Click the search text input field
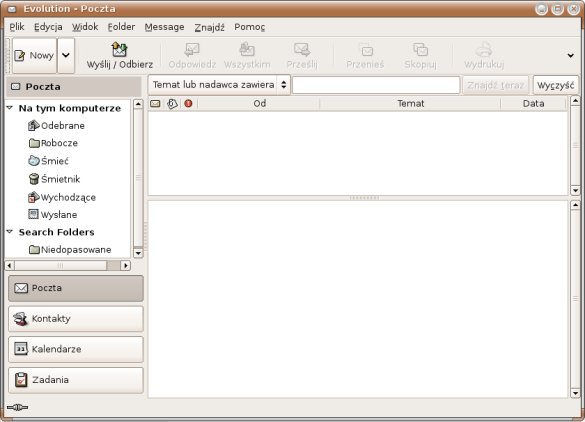 point(376,85)
